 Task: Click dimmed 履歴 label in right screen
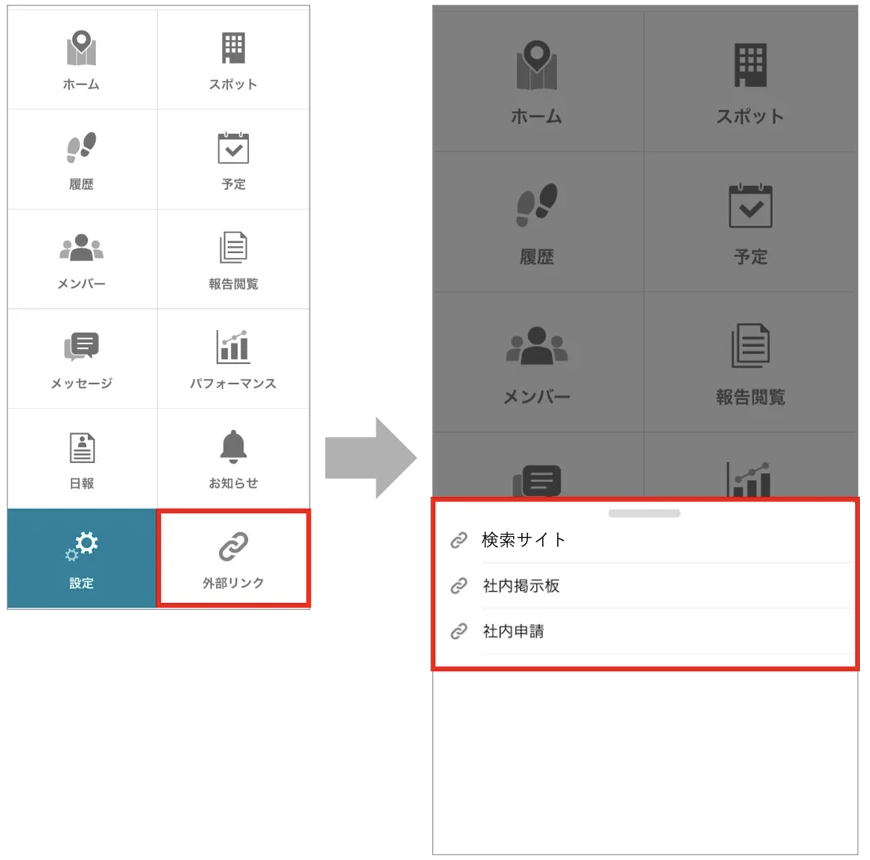coord(537,257)
